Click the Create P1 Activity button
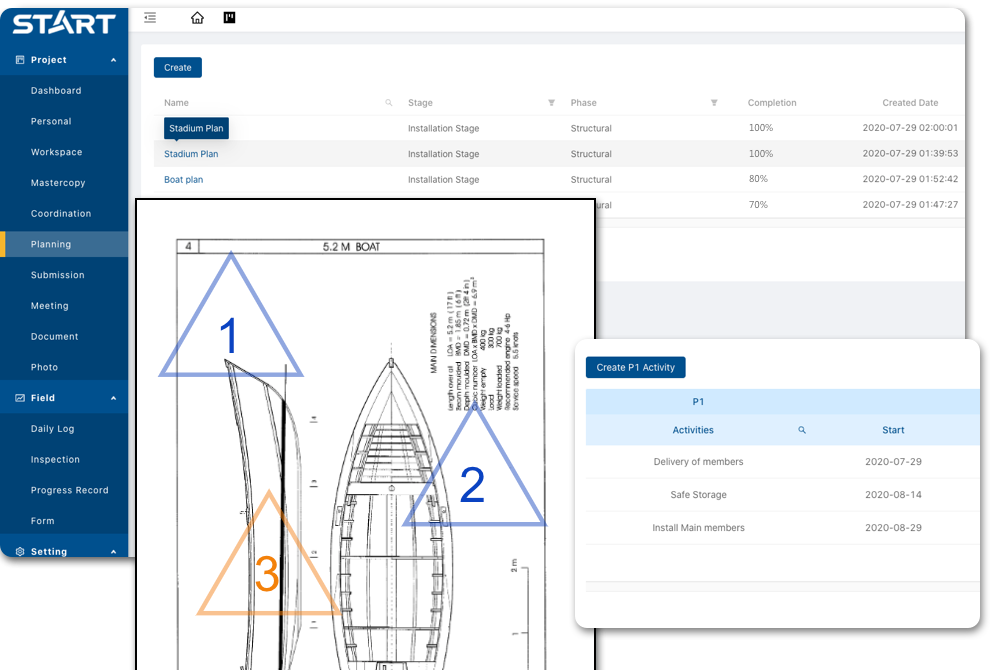 [x=635, y=368]
